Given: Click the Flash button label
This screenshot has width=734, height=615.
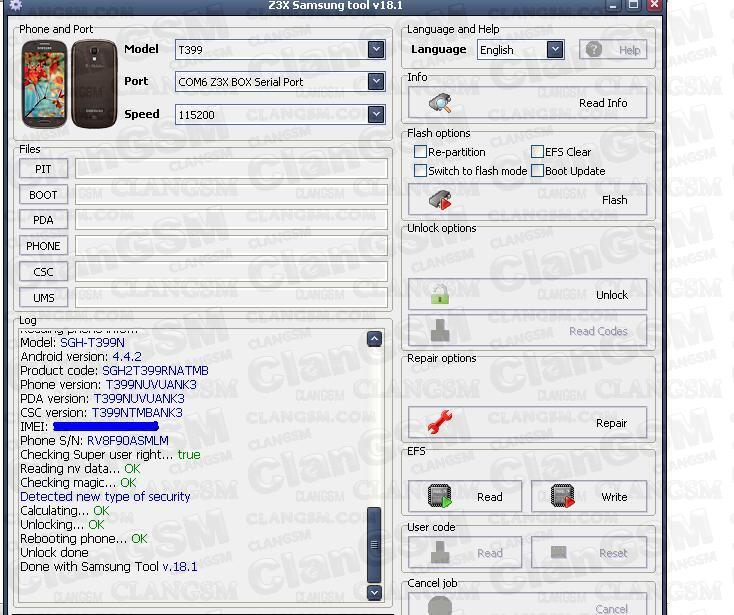Looking at the screenshot, I should click(614, 200).
